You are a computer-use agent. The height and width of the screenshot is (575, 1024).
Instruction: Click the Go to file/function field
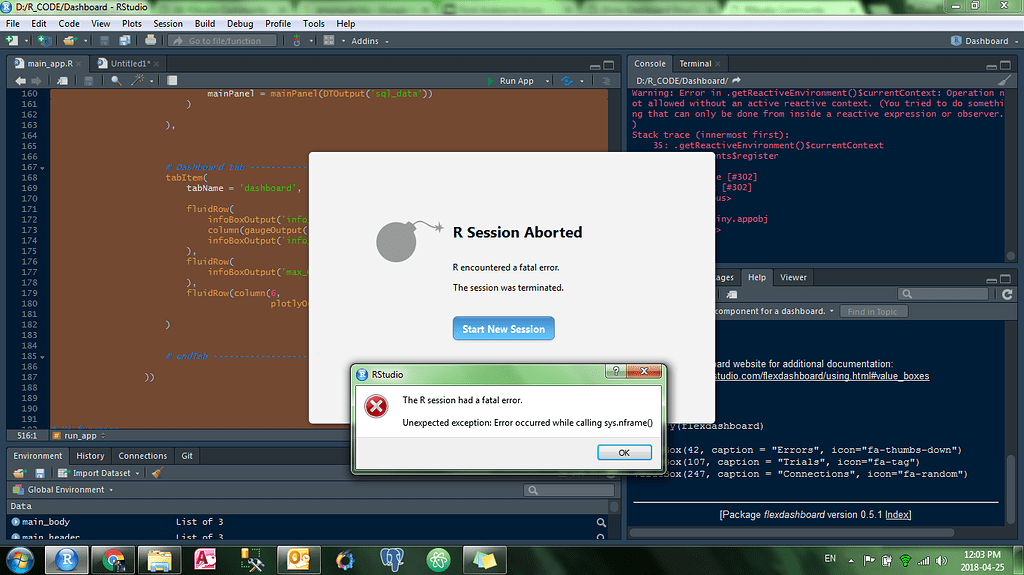(x=222, y=41)
